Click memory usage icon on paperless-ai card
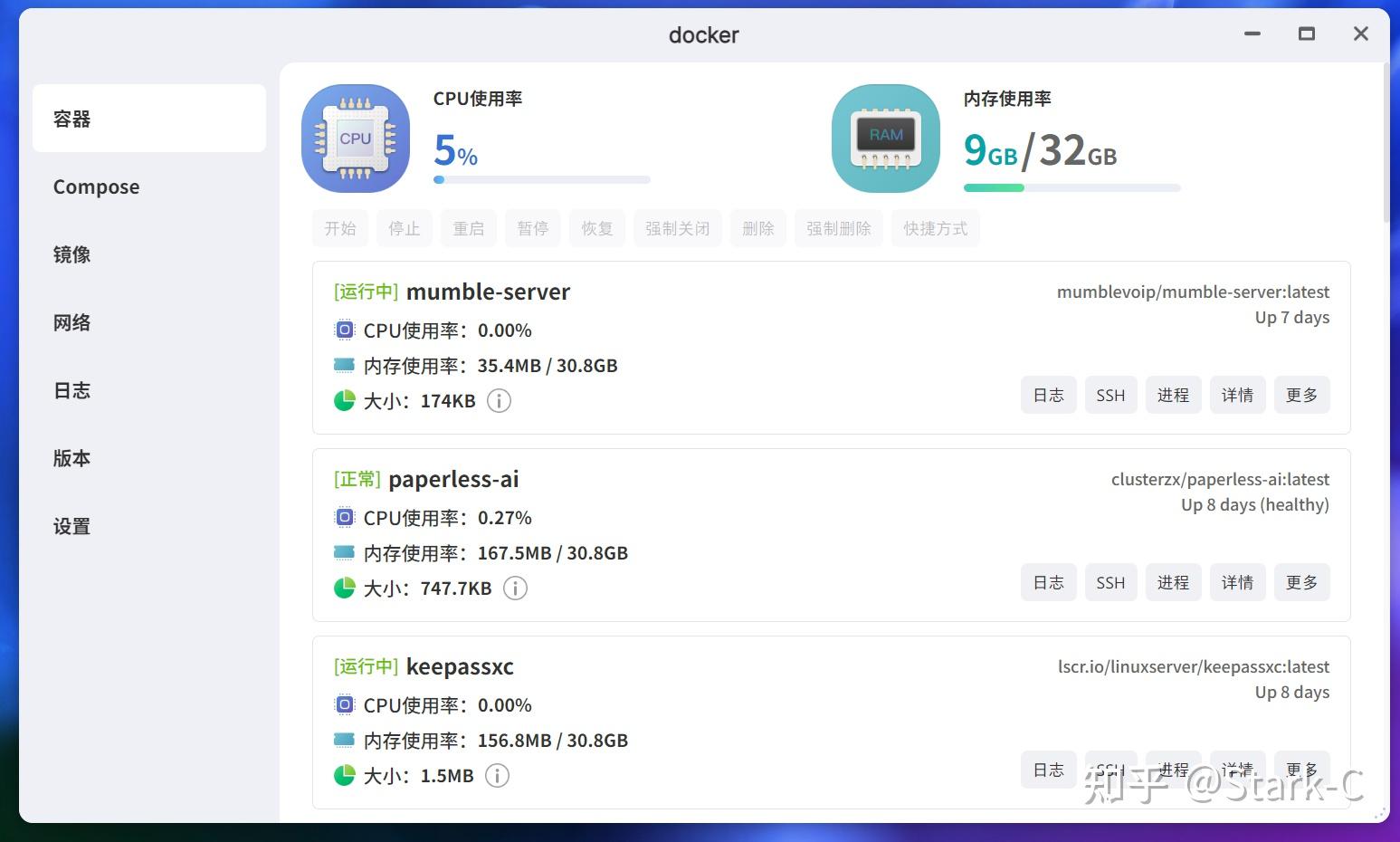 [x=344, y=552]
